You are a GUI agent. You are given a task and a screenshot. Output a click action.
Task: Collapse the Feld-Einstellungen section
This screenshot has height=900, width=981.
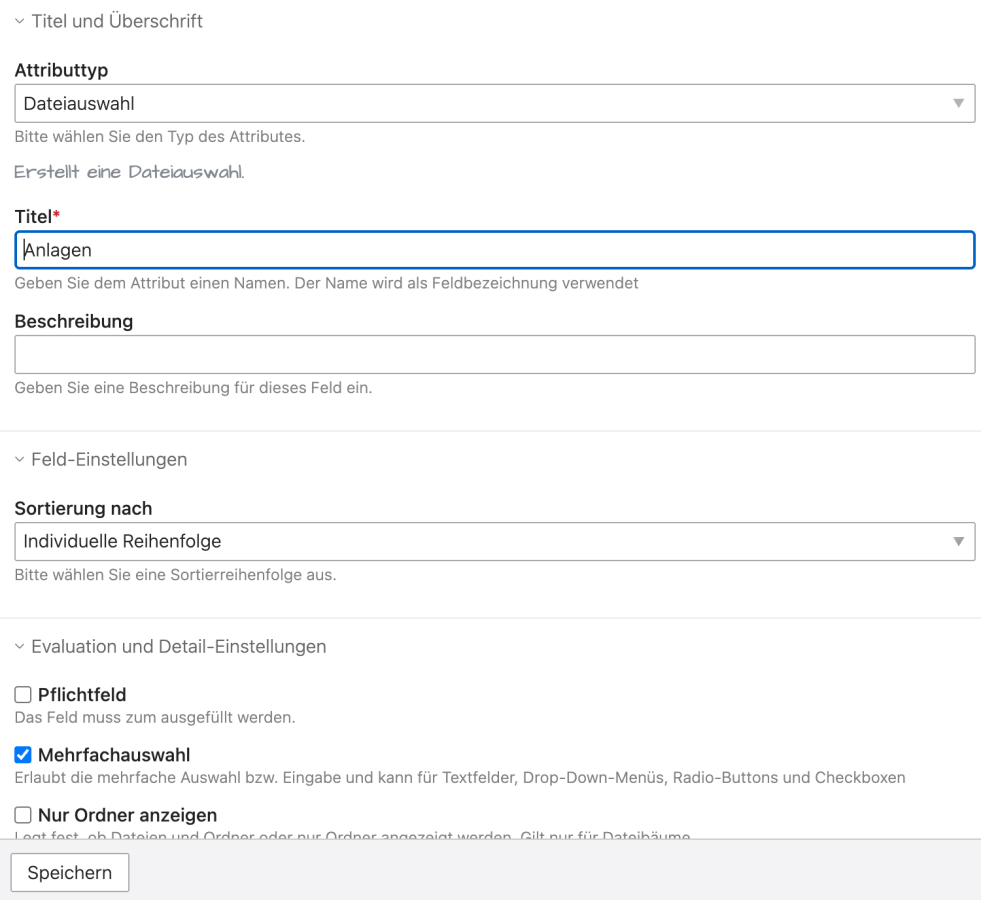pyautogui.click(x=109, y=460)
